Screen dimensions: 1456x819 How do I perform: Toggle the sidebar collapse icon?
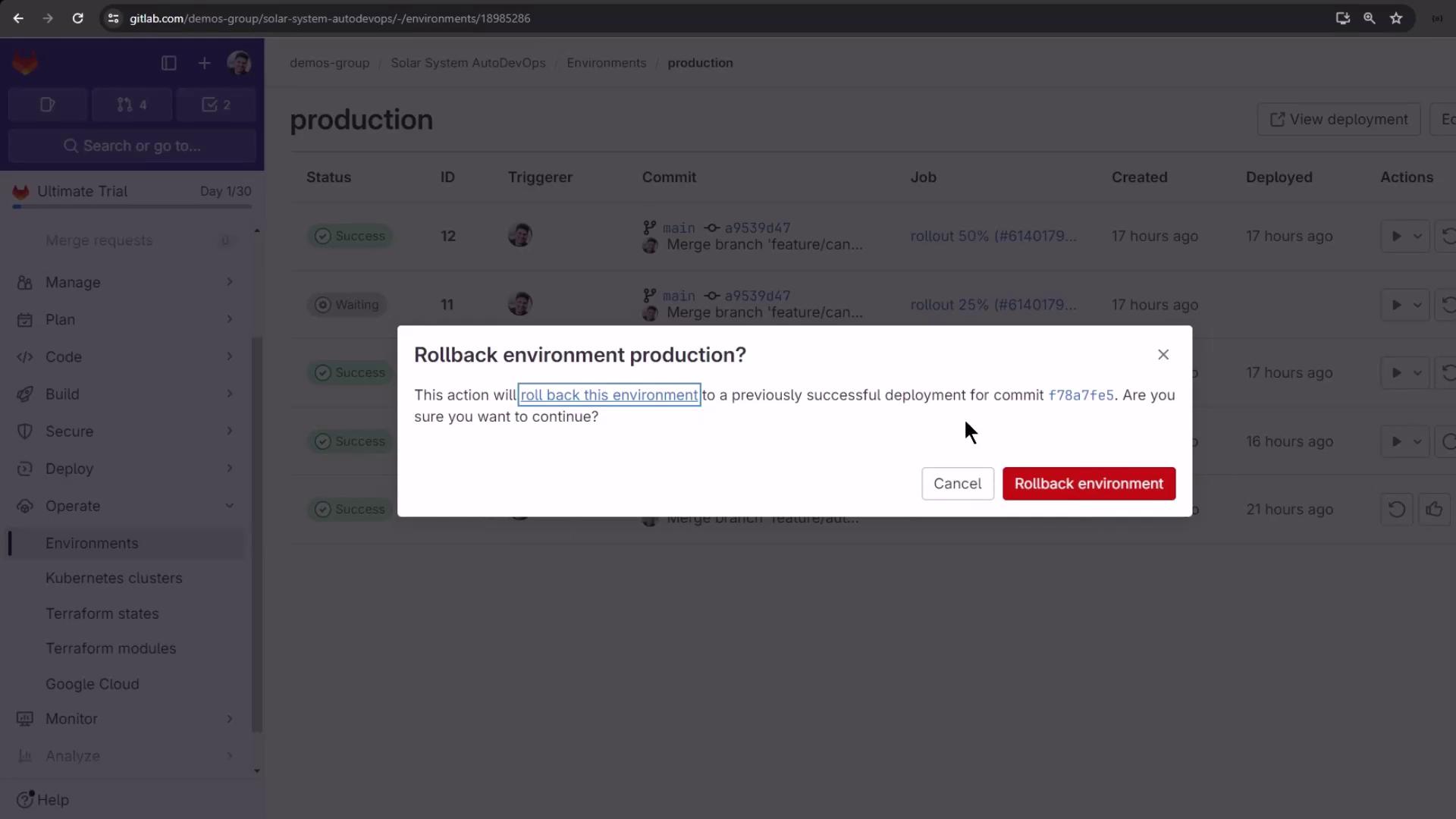[x=169, y=64]
